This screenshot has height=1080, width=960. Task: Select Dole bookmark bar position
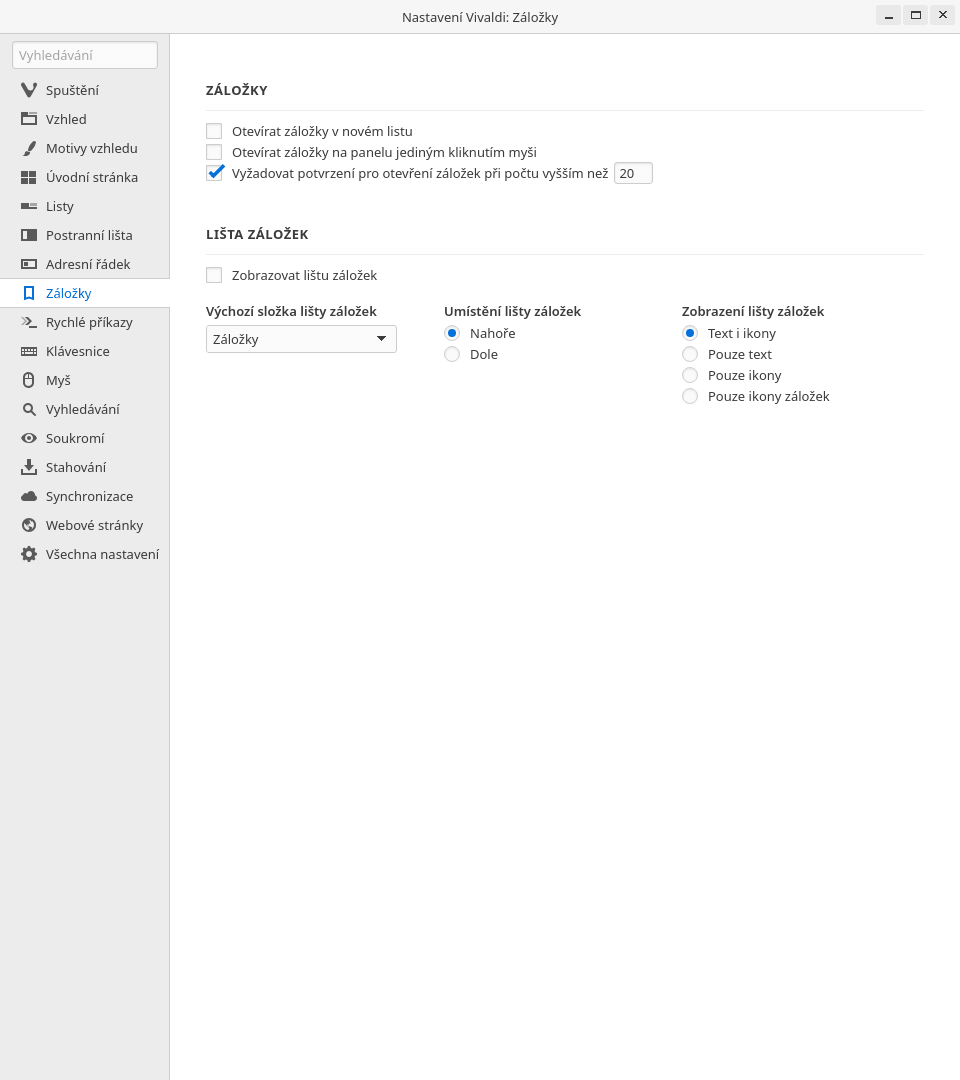tap(452, 354)
